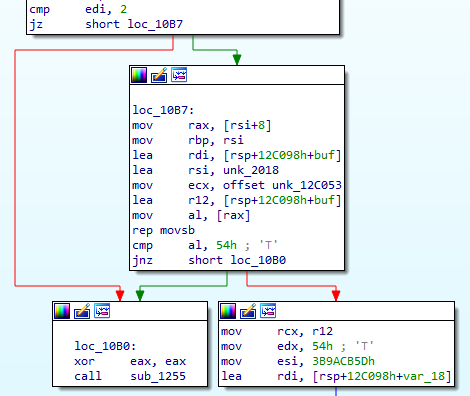Click the edit pencil icon in loc_10B0 block
Image resolution: width=470 pixels, height=396 pixels.
click(x=82, y=311)
